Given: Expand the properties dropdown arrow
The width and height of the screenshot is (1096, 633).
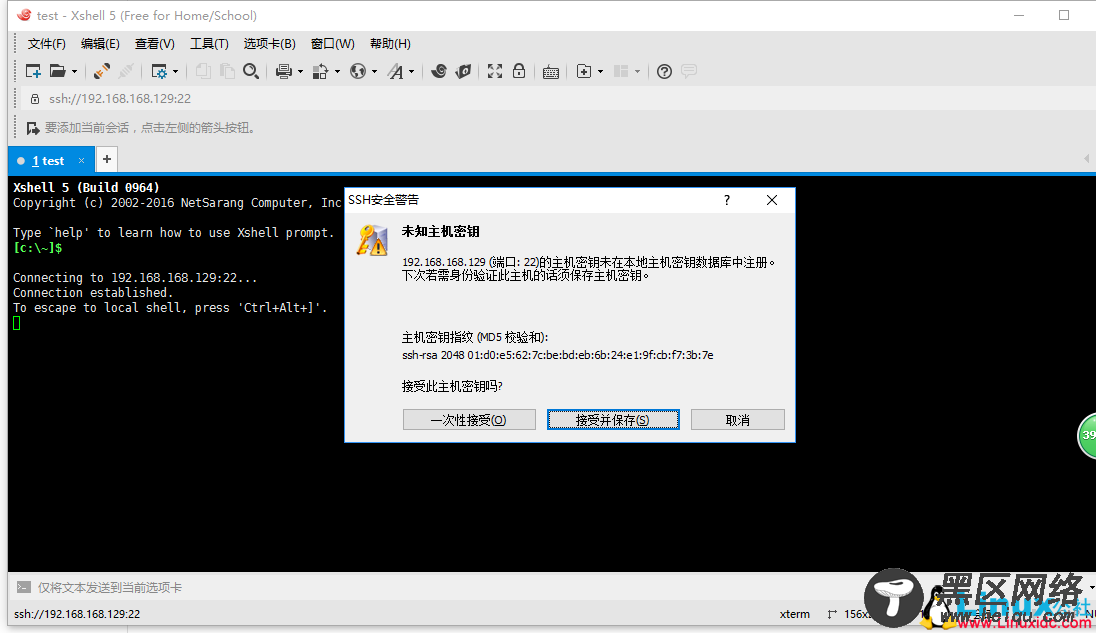Looking at the screenshot, I should coord(175,71).
